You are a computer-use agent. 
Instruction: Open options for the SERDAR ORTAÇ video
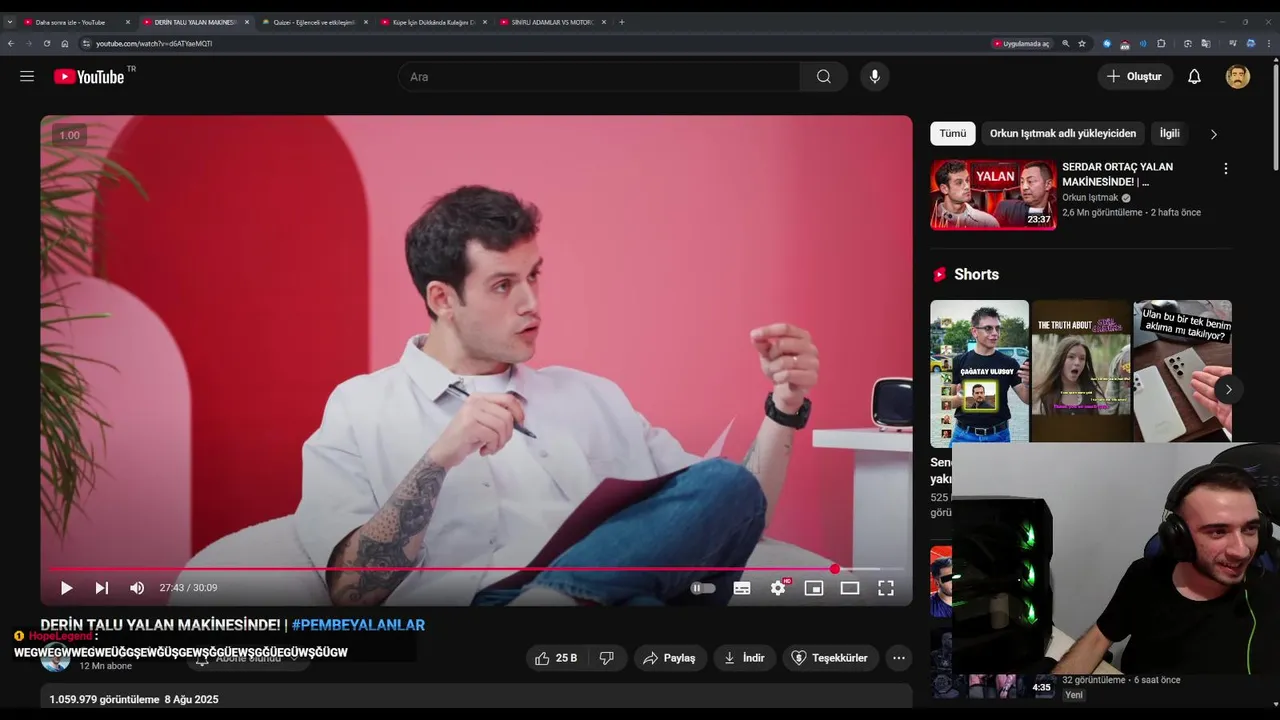[x=1225, y=169]
